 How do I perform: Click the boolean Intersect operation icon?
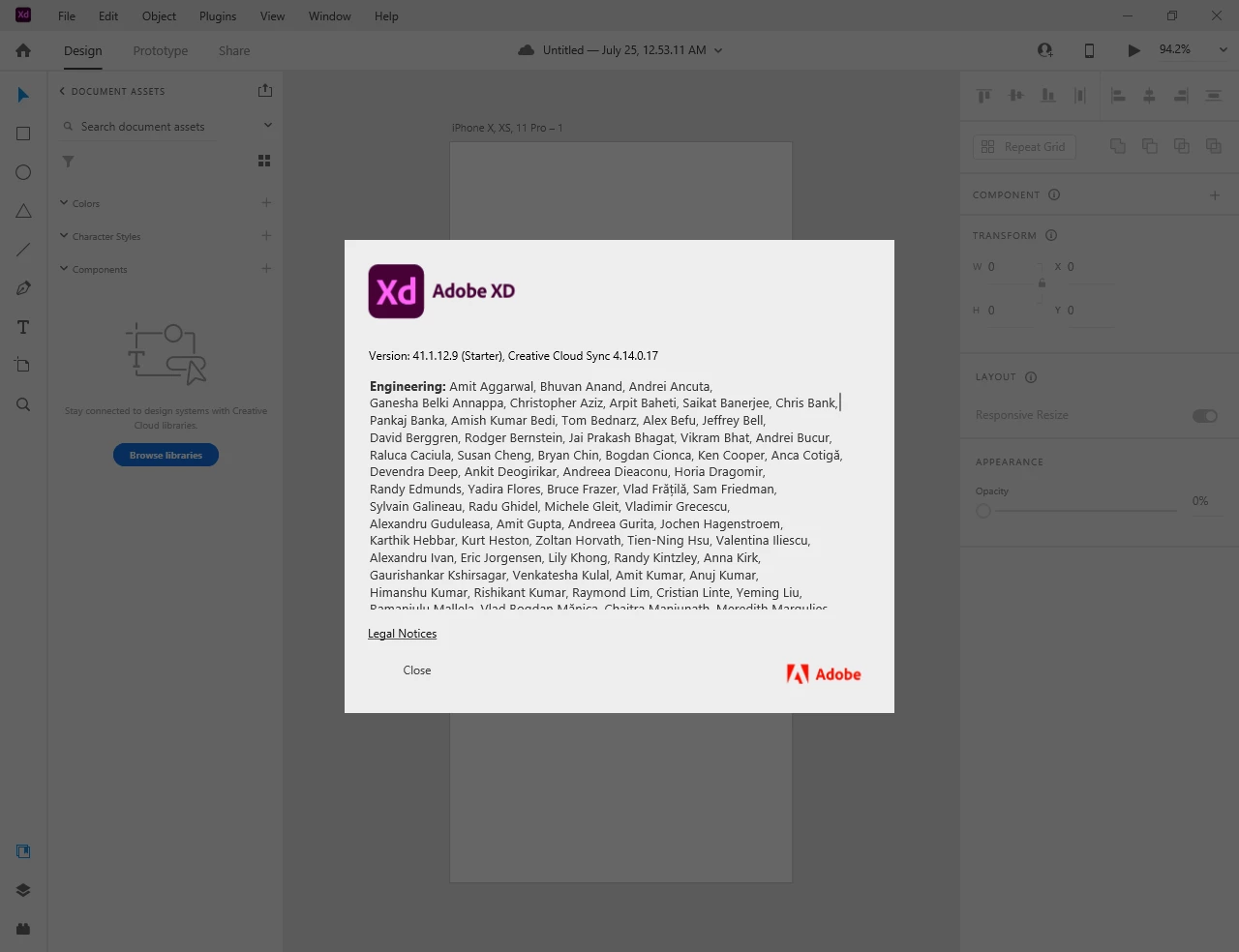coord(1182,146)
